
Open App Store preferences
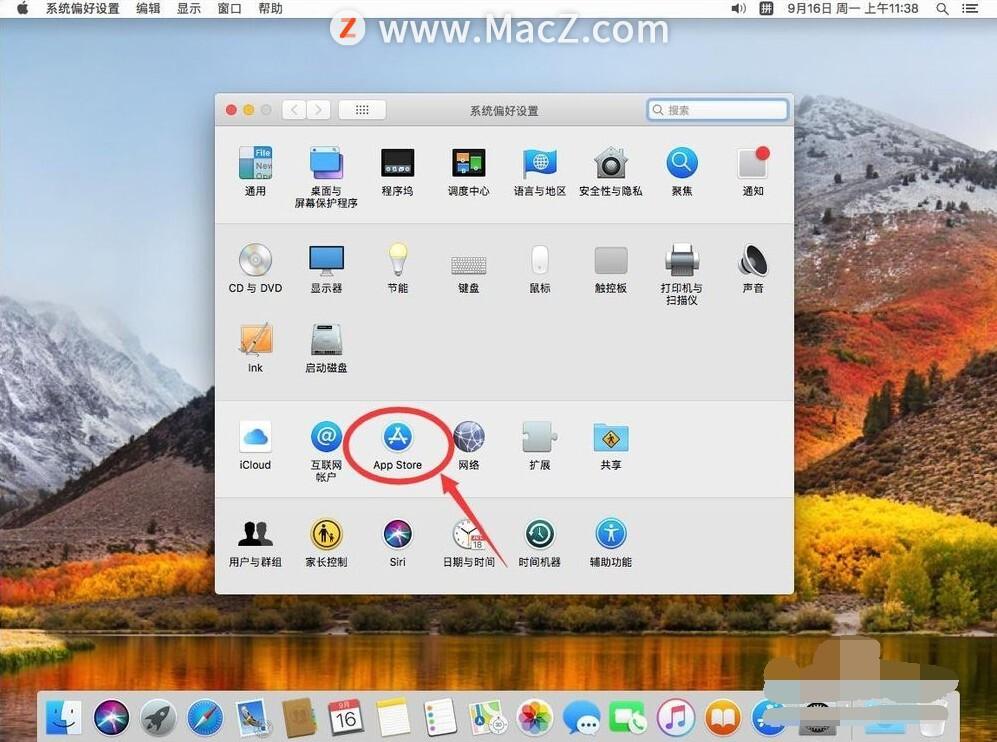click(x=397, y=438)
